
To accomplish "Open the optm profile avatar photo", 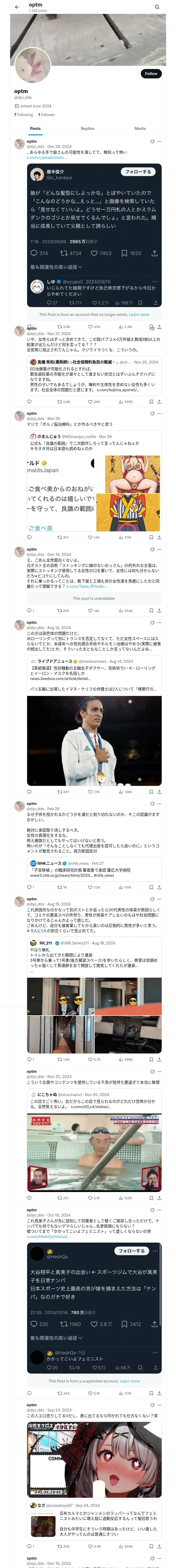I will [x=32, y=65].
